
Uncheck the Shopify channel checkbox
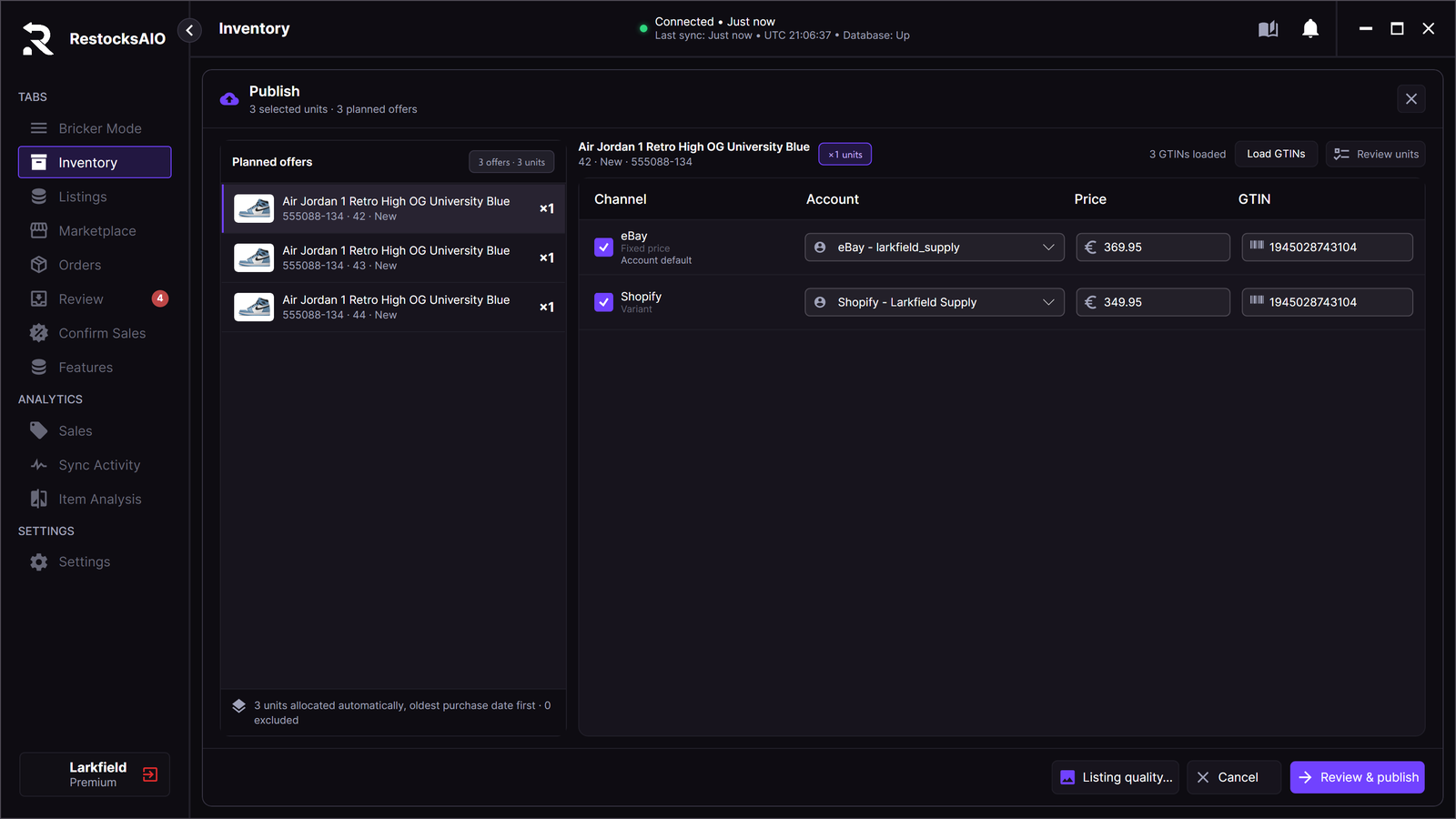pyautogui.click(x=603, y=302)
